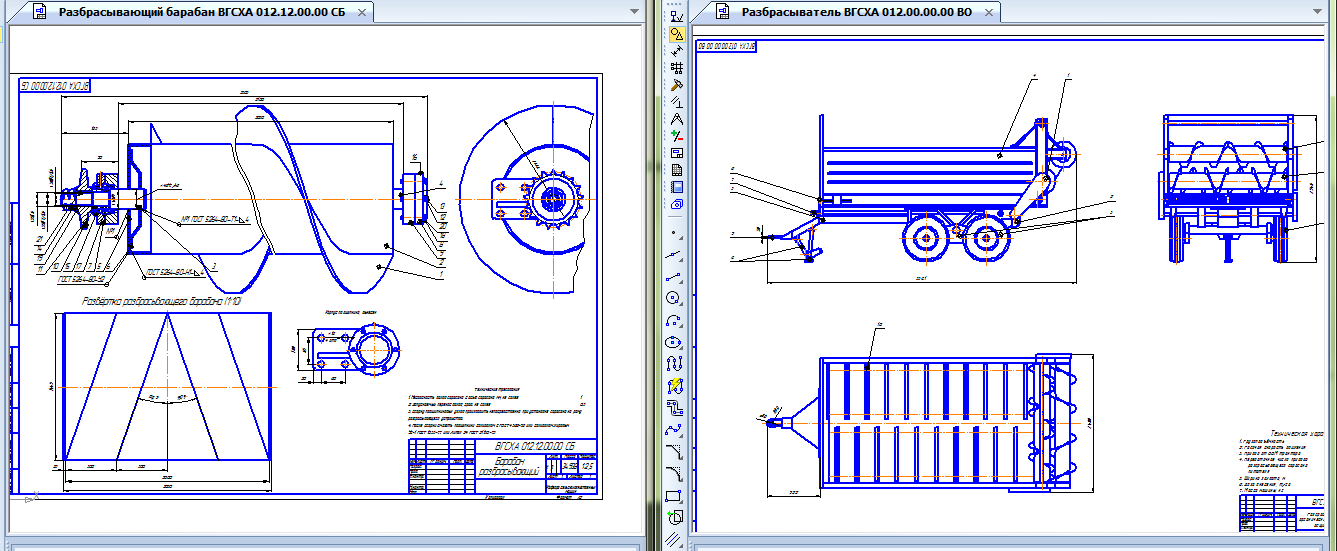Viewport: 1337px width, 551px height.
Task: Select the Hatch tool
Action: pos(675,539)
